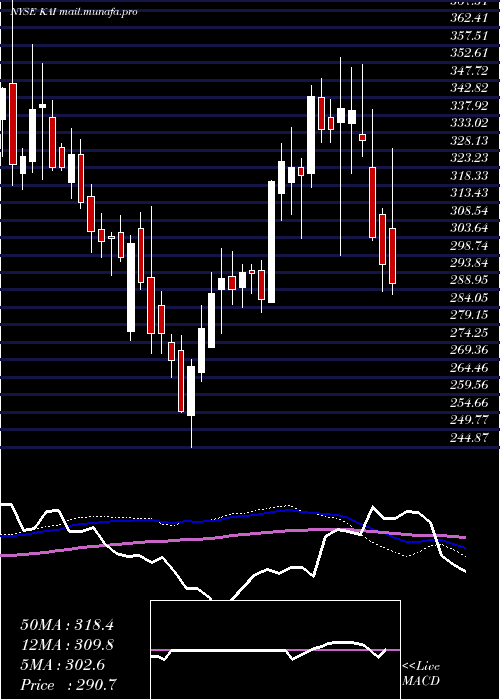The image size is (500, 700).
Task: Click the last red candlestick on the right
Action: pyautogui.click(x=392, y=256)
